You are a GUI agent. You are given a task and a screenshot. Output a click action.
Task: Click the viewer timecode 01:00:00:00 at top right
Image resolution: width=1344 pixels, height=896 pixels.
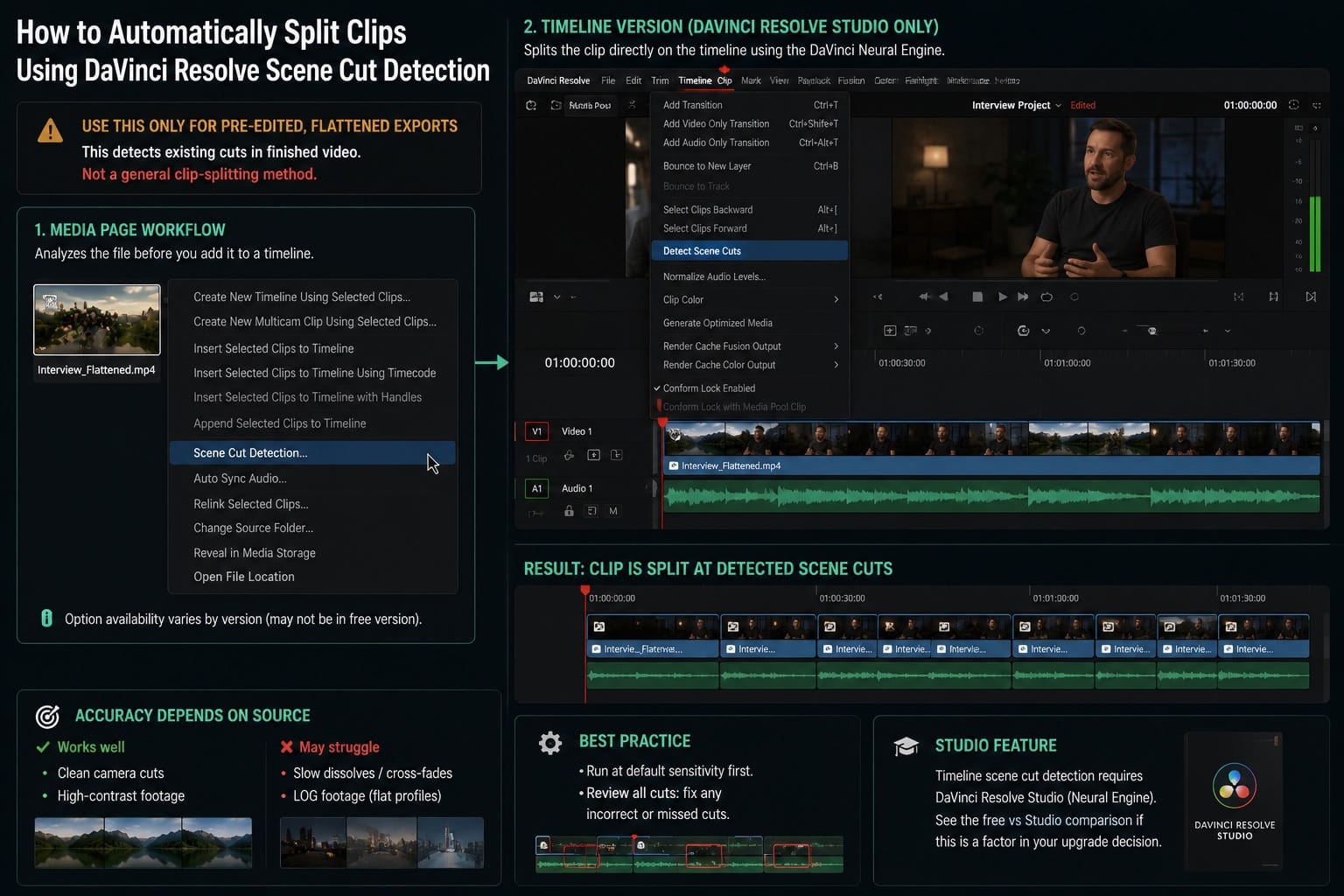[x=1250, y=105]
